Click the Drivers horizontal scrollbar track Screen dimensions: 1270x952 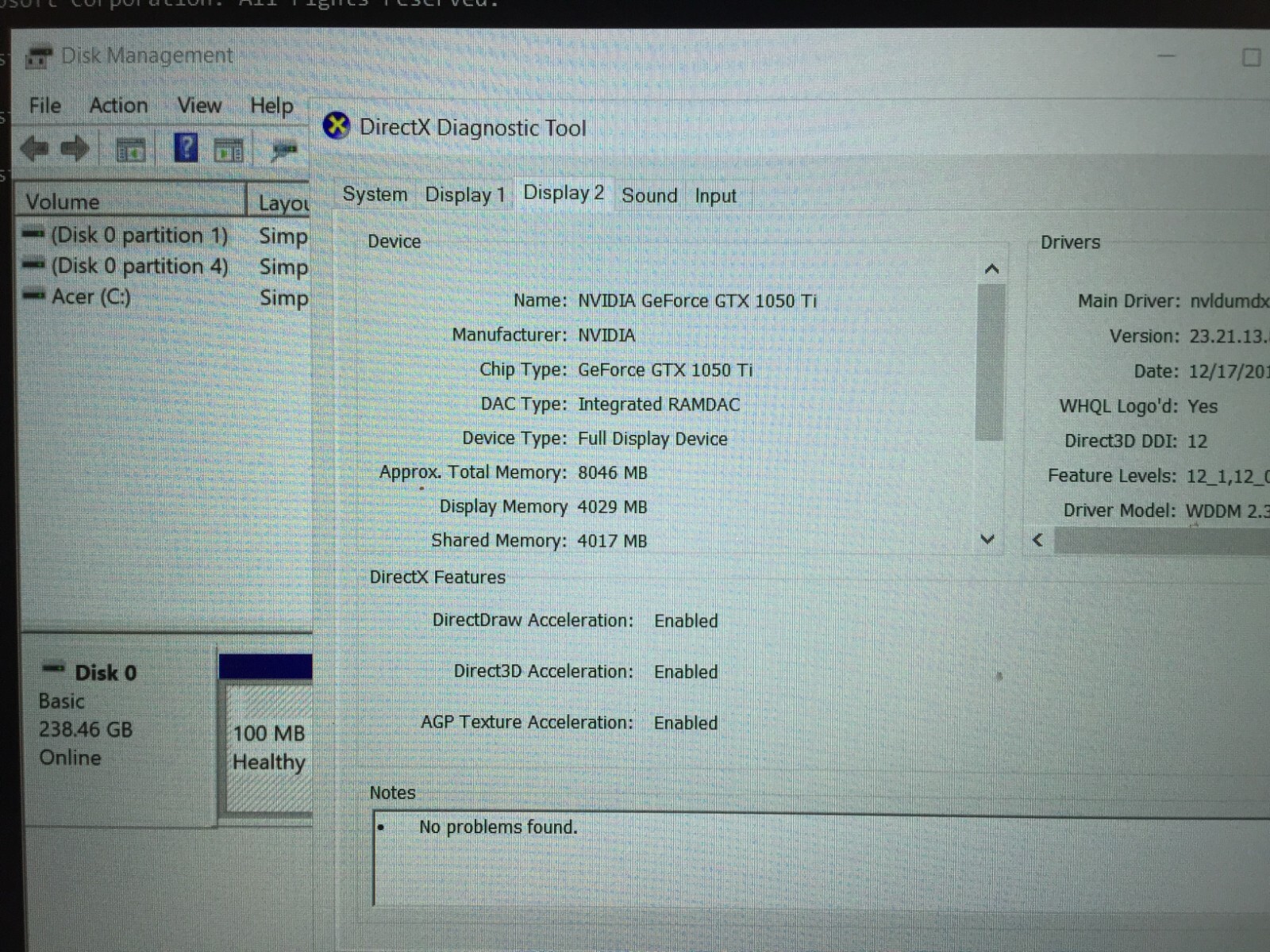(x=1161, y=540)
